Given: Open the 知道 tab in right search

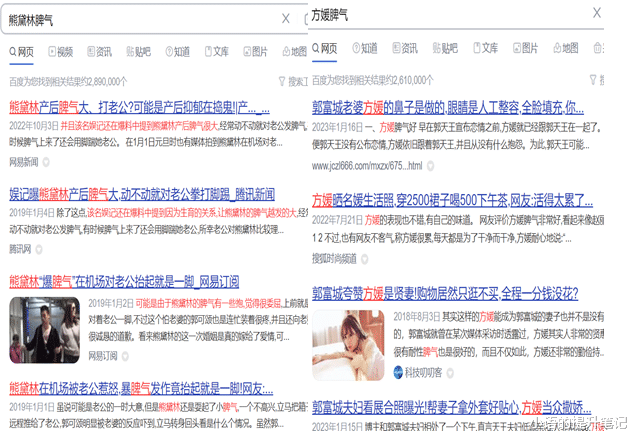Looking at the screenshot, I should [365, 48].
